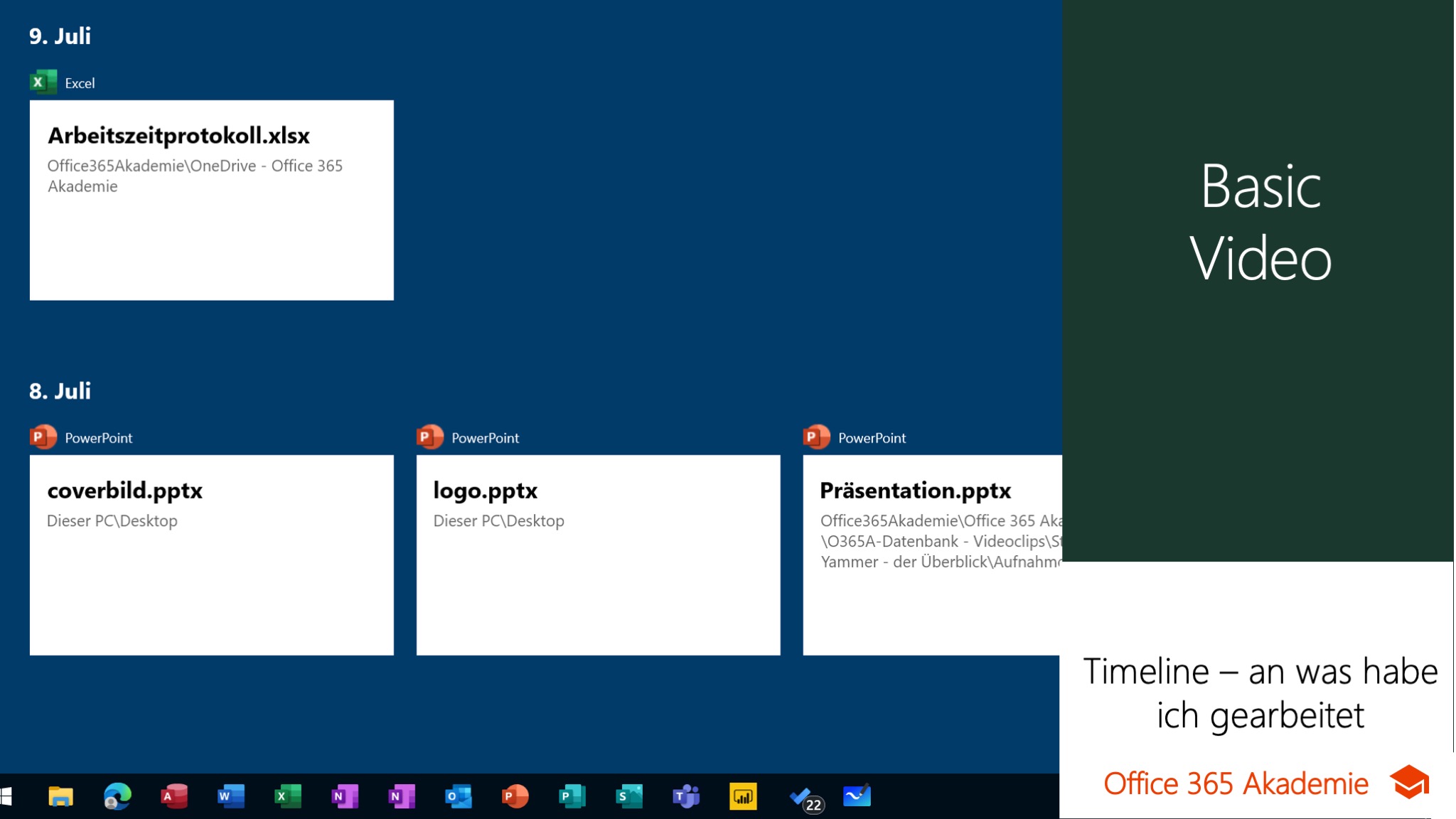Select the 8. Juli date heading
1456x819 pixels.
(60, 390)
